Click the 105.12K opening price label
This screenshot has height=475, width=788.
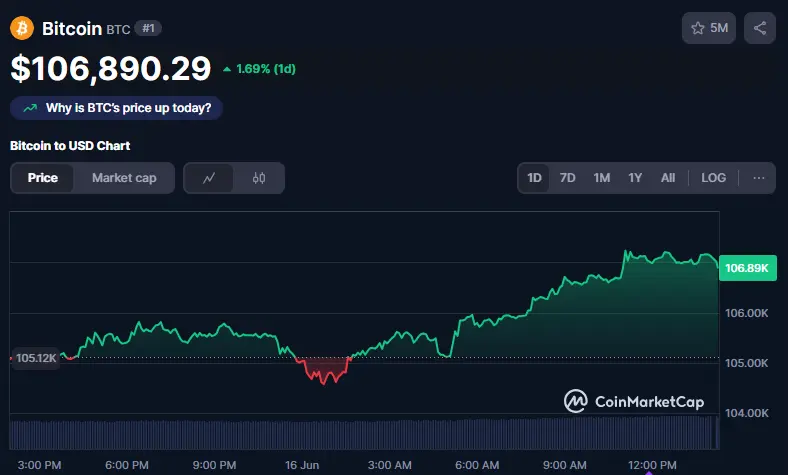[x=36, y=358]
